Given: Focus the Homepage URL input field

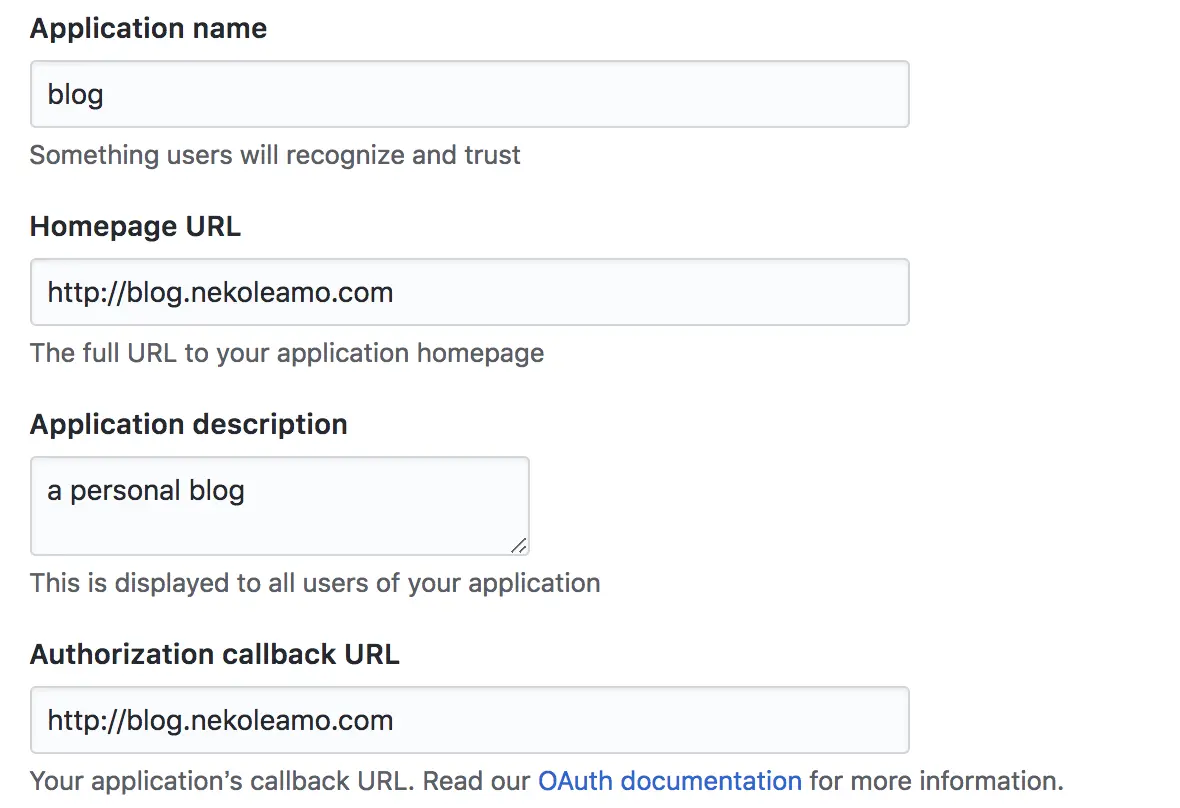Looking at the screenshot, I should 470,292.
